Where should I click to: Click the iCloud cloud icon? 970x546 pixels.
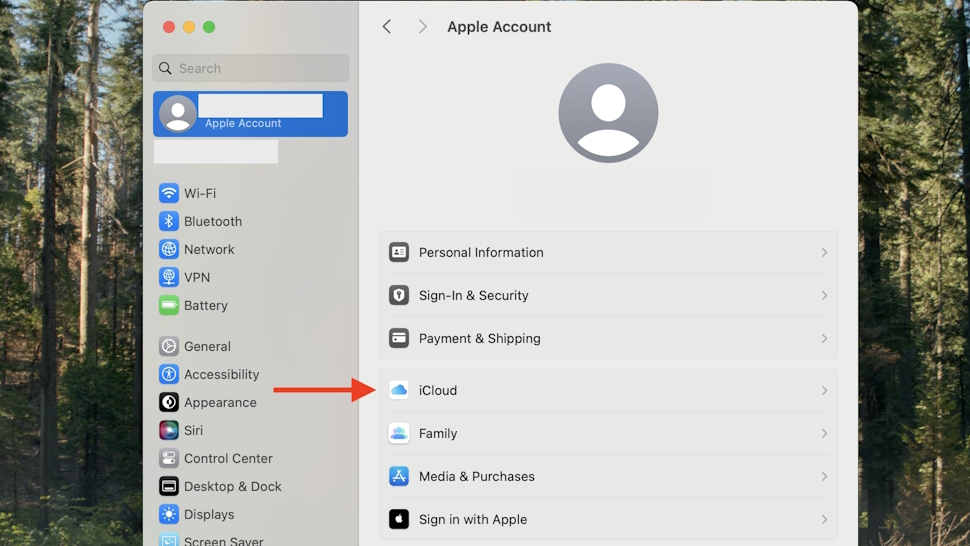pos(398,390)
